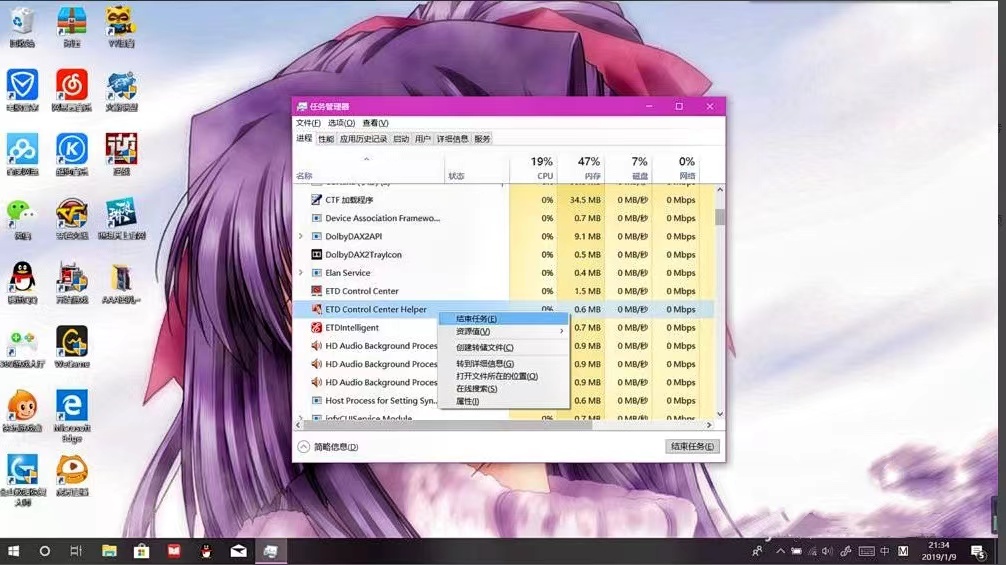Select the ETD Control Center process

(x=504, y=291)
